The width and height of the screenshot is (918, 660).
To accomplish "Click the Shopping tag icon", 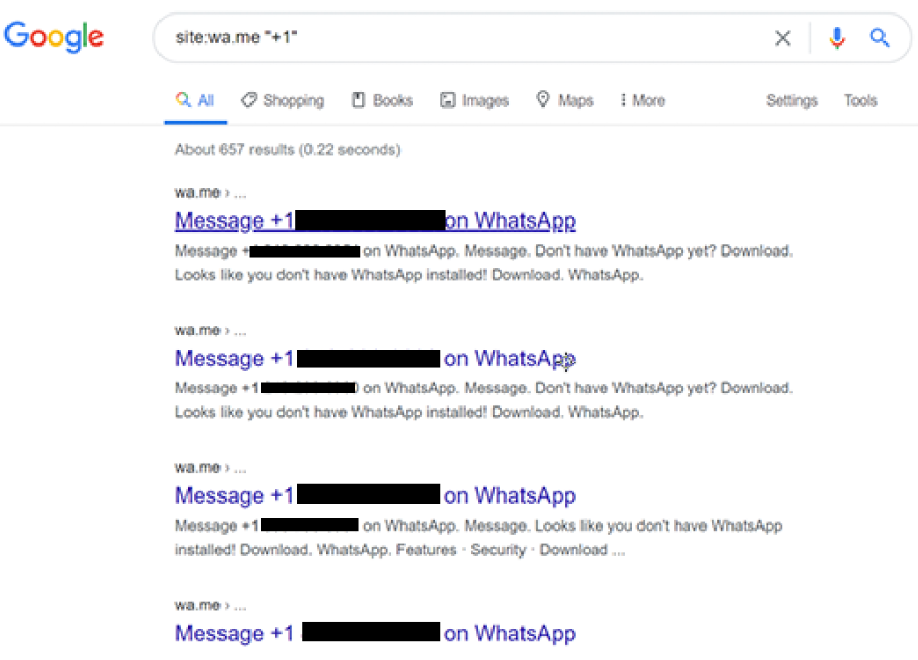I will [x=249, y=100].
